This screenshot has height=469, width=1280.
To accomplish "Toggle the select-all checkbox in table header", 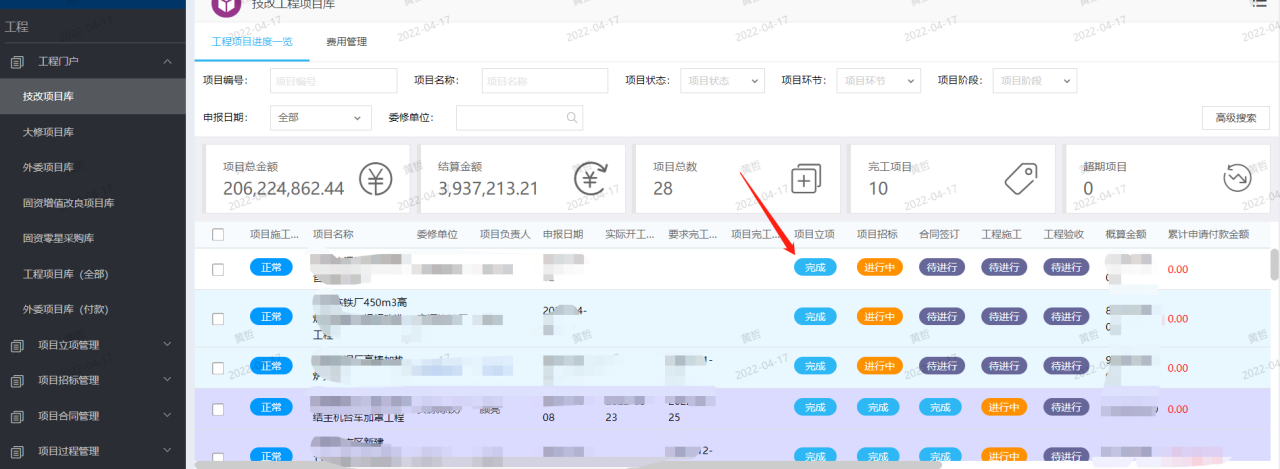I will click(x=218, y=235).
